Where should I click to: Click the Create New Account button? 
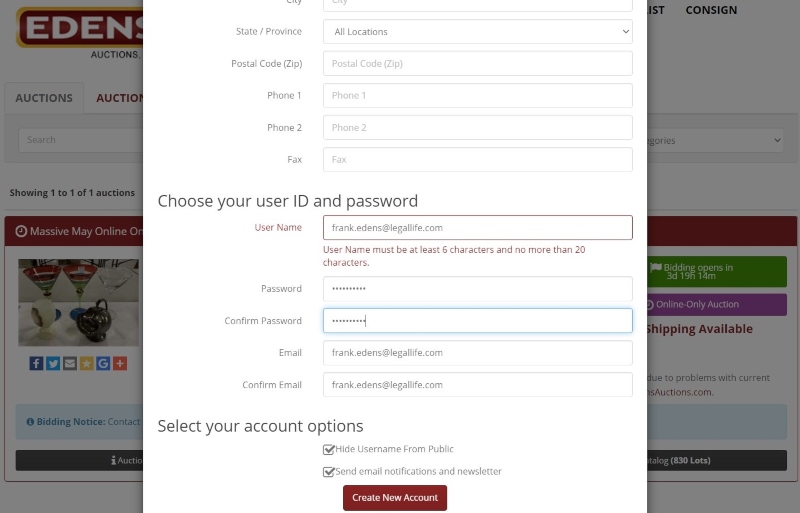point(395,498)
